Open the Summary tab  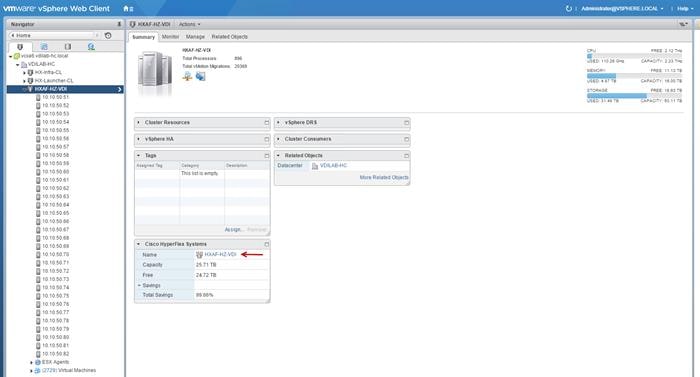pos(143,37)
